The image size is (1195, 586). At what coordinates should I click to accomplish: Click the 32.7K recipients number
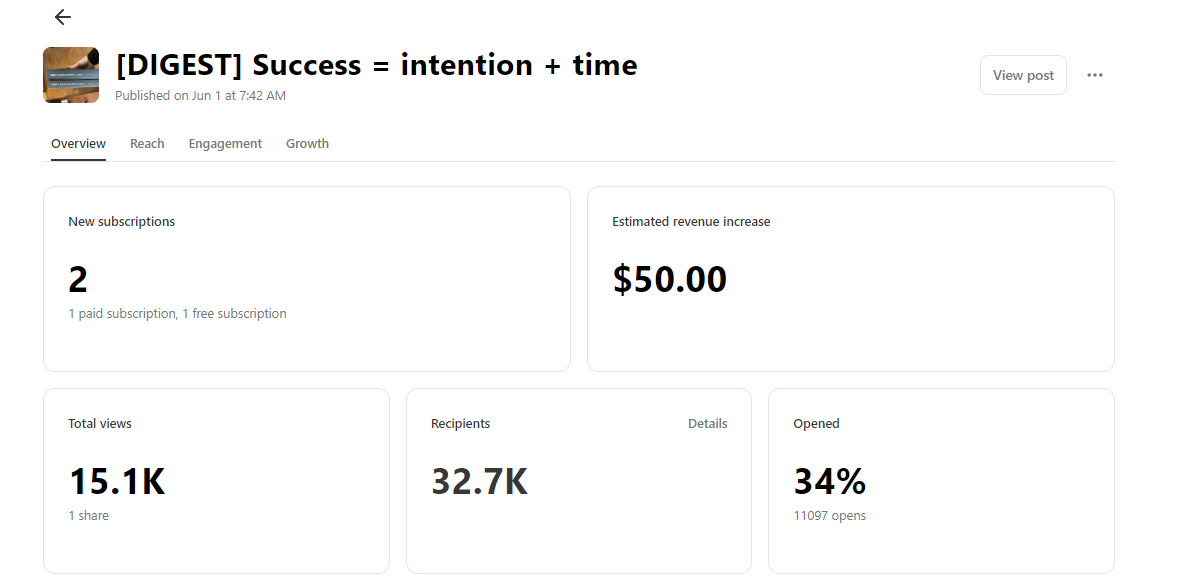point(479,482)
